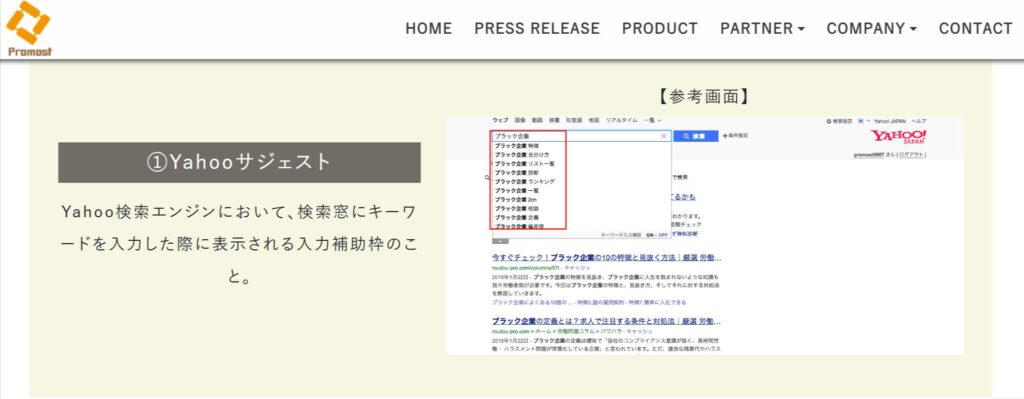The width and height of the screenshot is (1024, 399).
Task: Click the Promost logo
Action: tap(29, 29)
